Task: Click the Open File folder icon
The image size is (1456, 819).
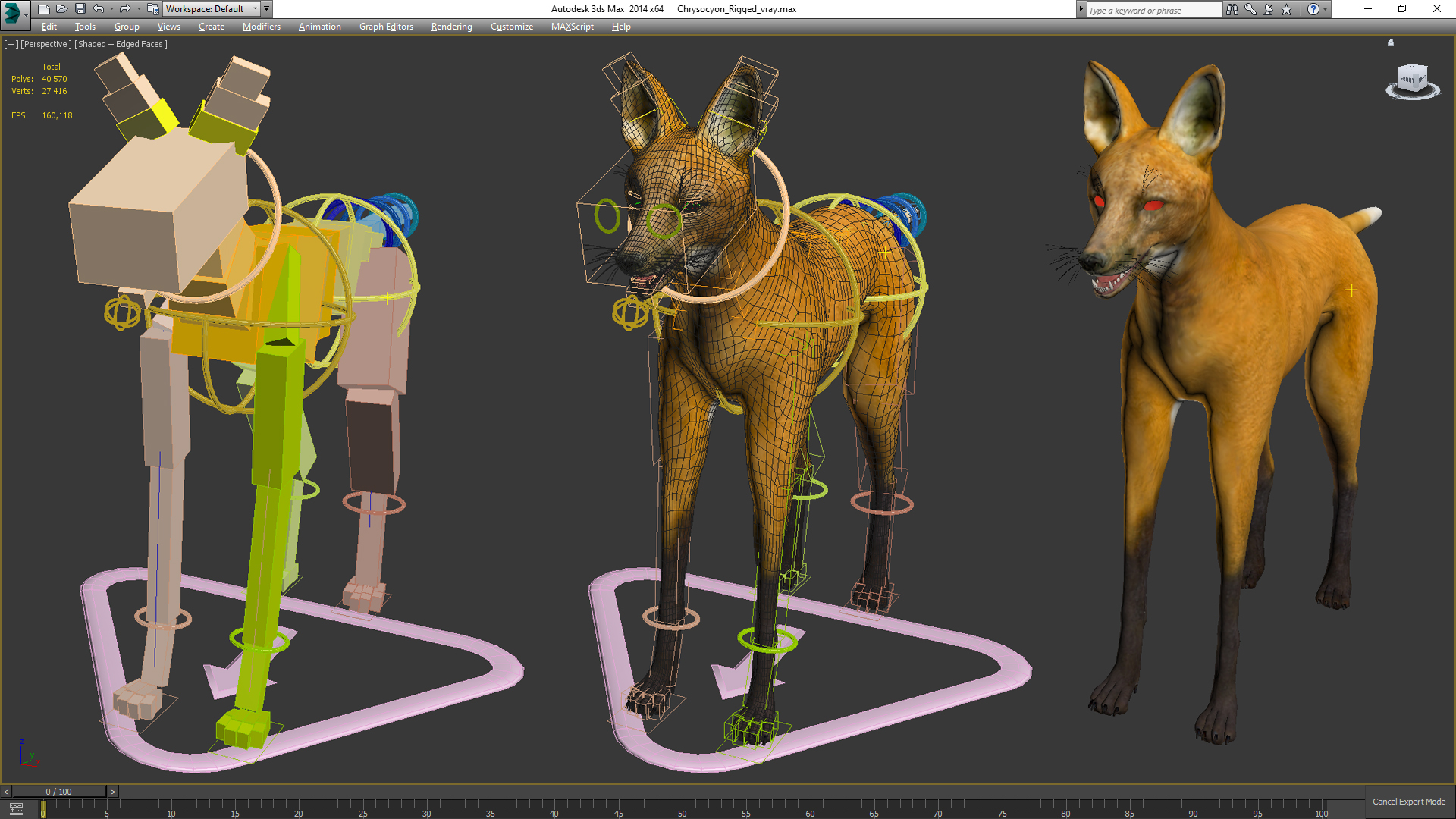Action: 61,9
